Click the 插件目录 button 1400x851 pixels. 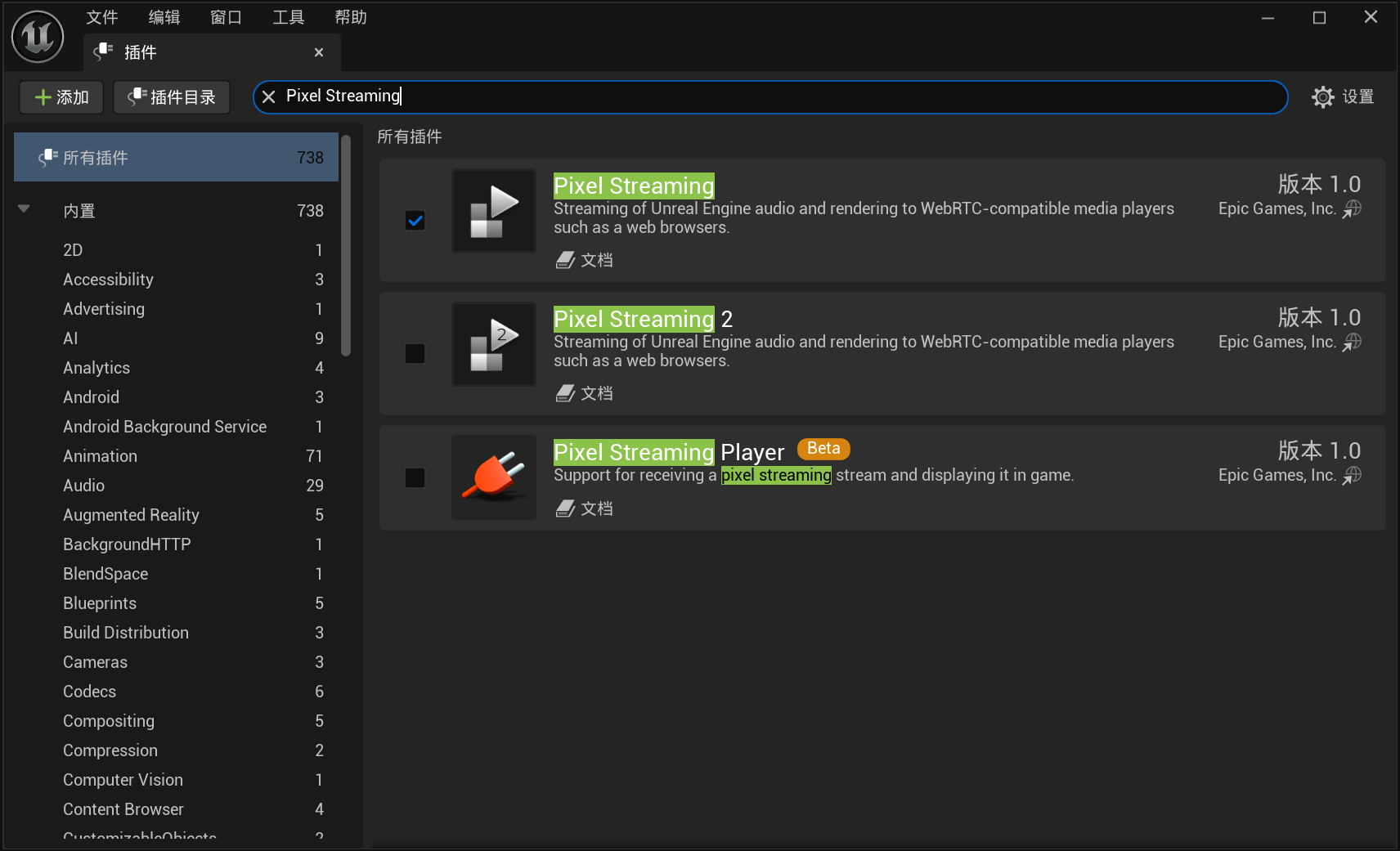(x=172, y=97)
